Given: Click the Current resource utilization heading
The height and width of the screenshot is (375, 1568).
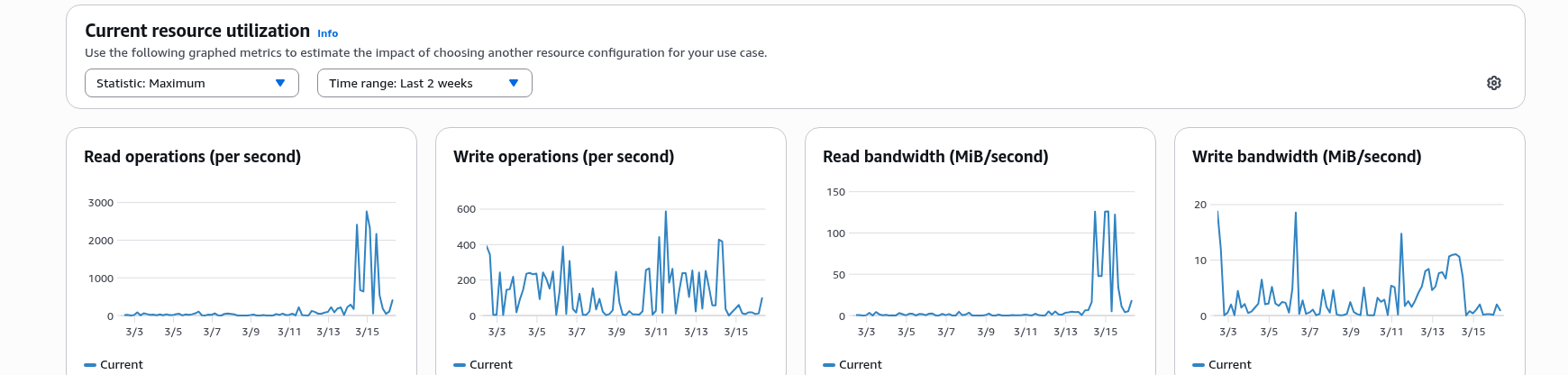Looking at the screenshot, I should (x=197, y=31).
